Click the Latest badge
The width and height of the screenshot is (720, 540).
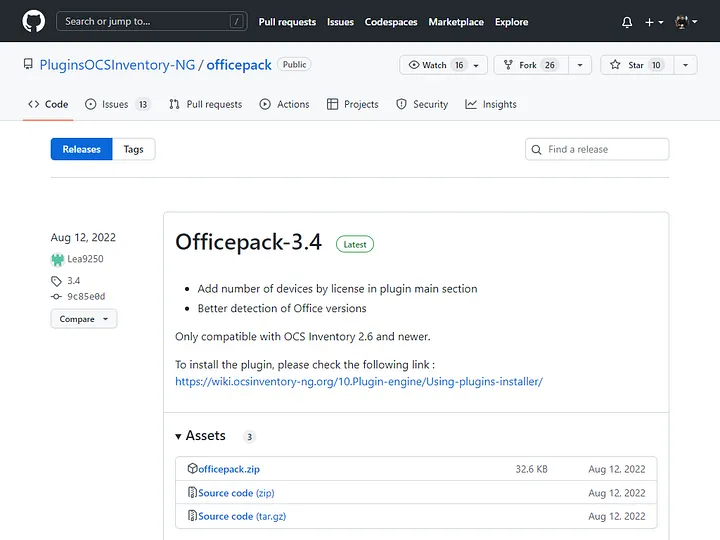[355, 244]
